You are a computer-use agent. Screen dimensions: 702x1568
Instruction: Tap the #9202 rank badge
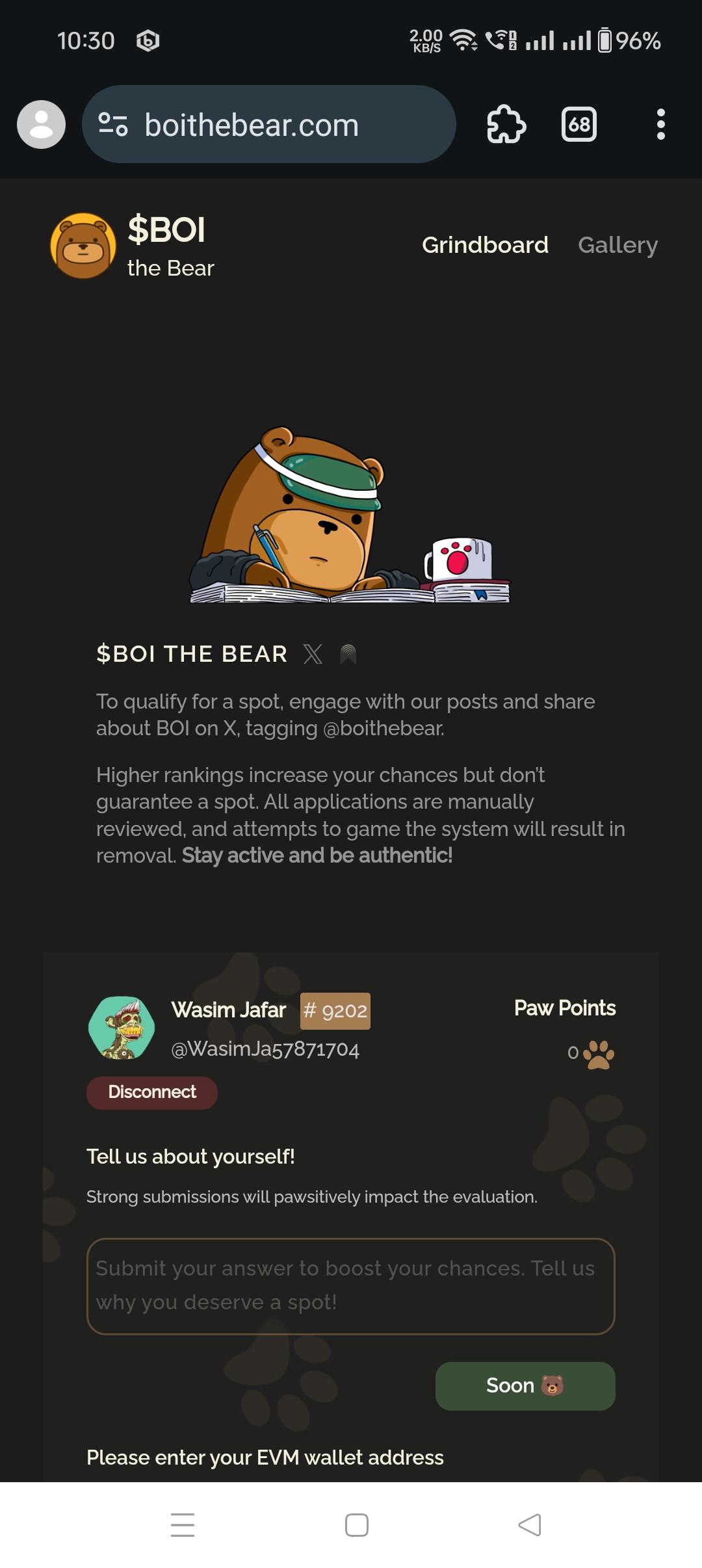point(335,1011)
